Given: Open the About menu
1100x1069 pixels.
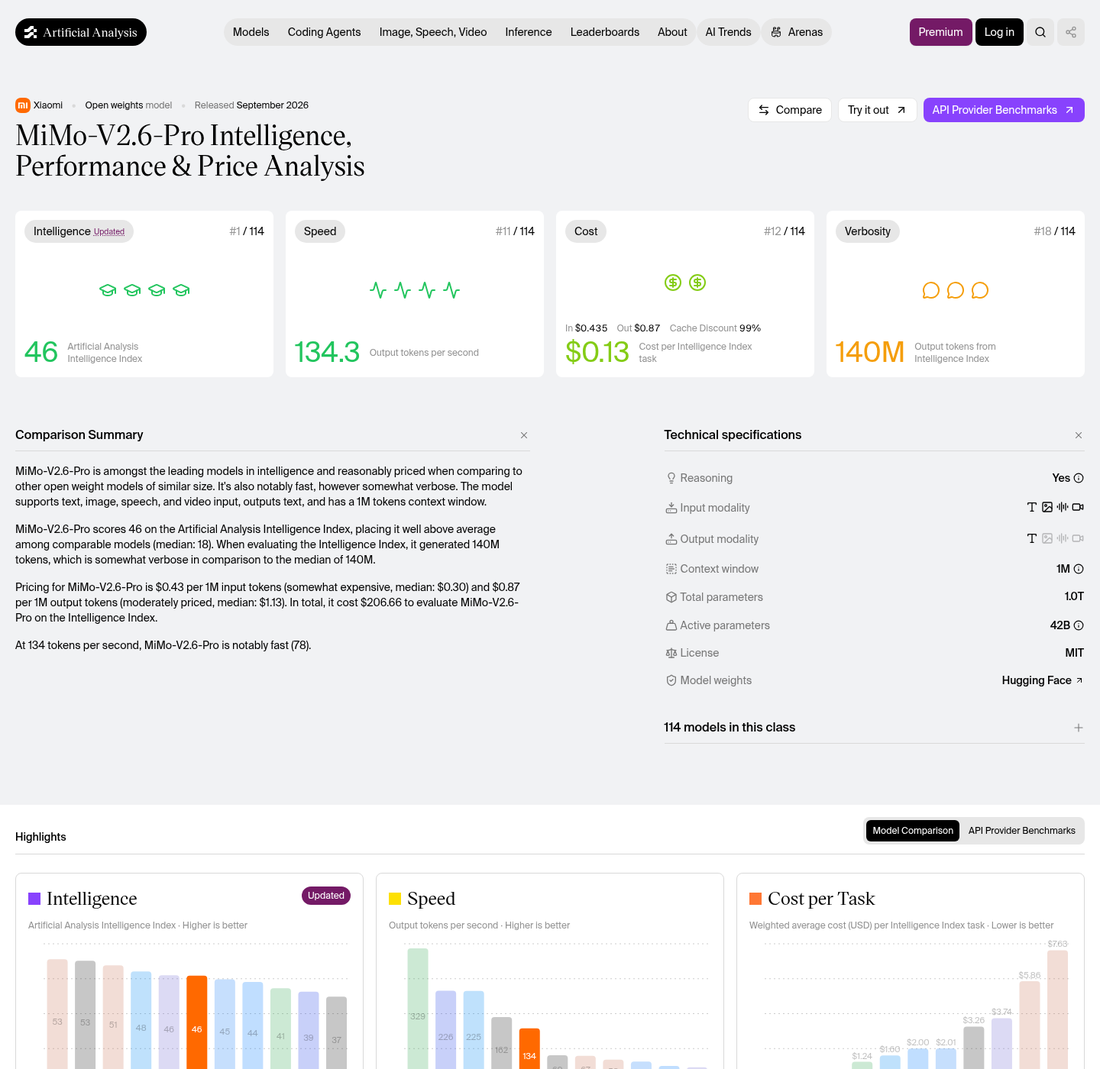Looking at the screenshot, I should click(672, 32).
